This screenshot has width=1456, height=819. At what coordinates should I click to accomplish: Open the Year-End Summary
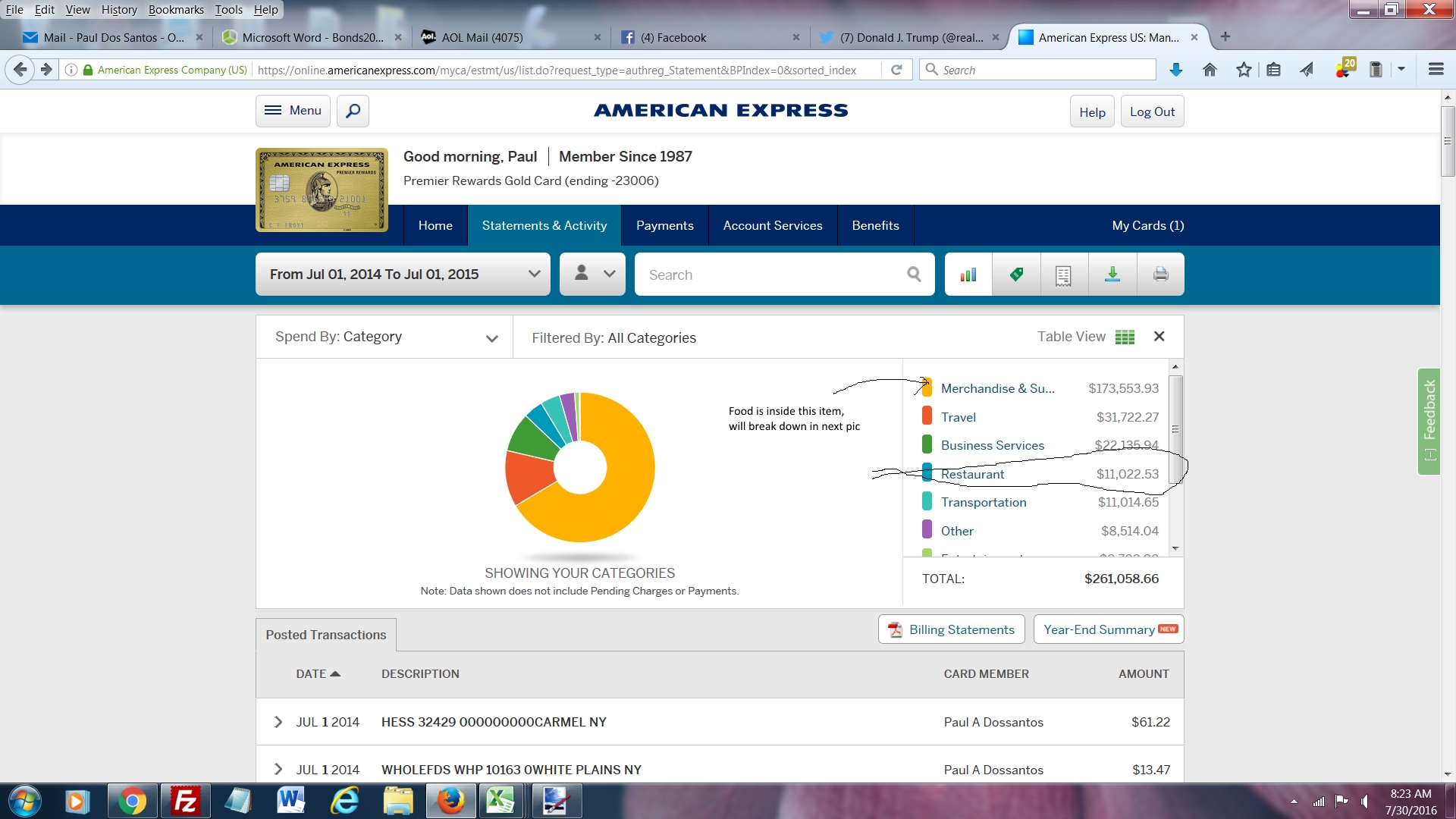click(1109, 629)
